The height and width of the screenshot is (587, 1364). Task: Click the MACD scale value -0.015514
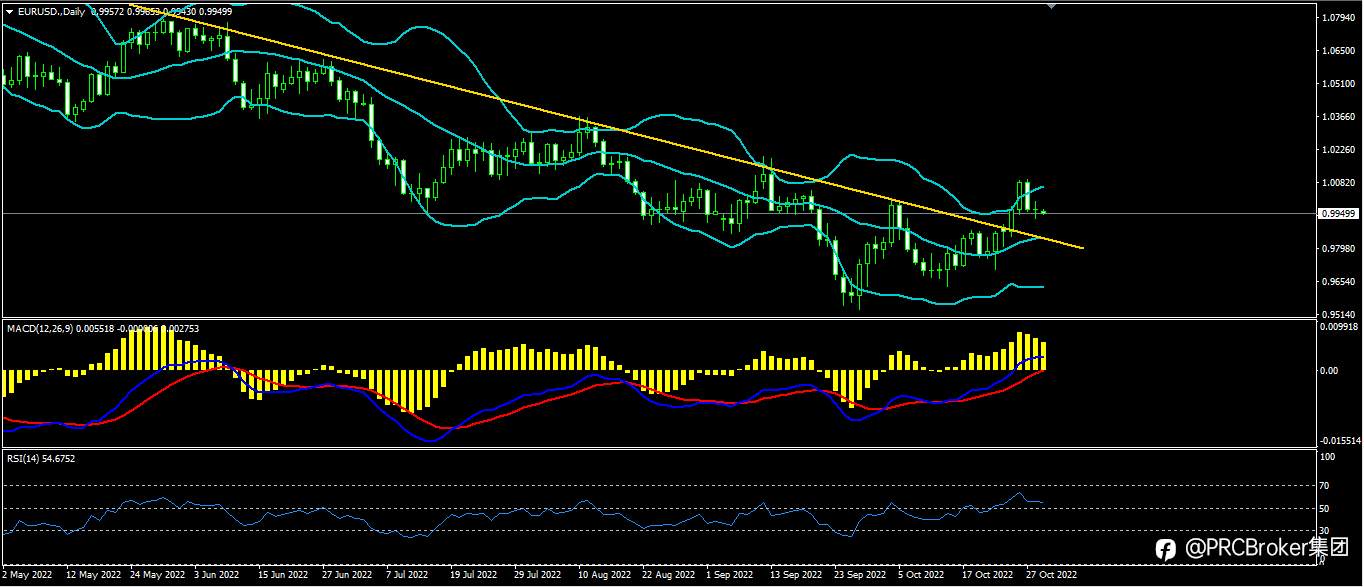click(x=1340, y=440)
